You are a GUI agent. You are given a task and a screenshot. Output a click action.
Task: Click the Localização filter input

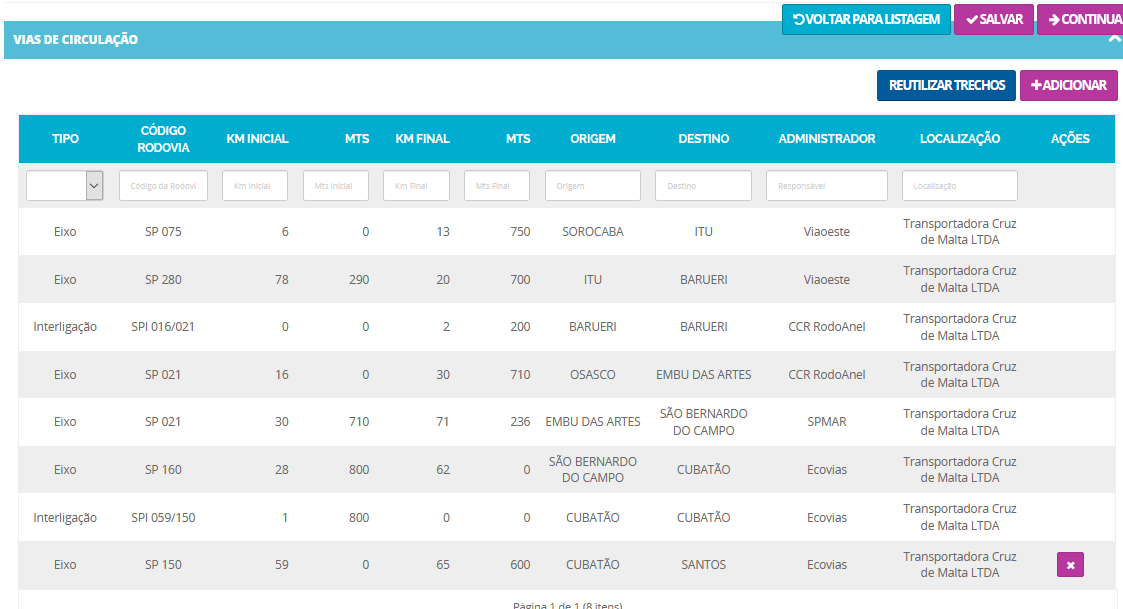(959, 186)
